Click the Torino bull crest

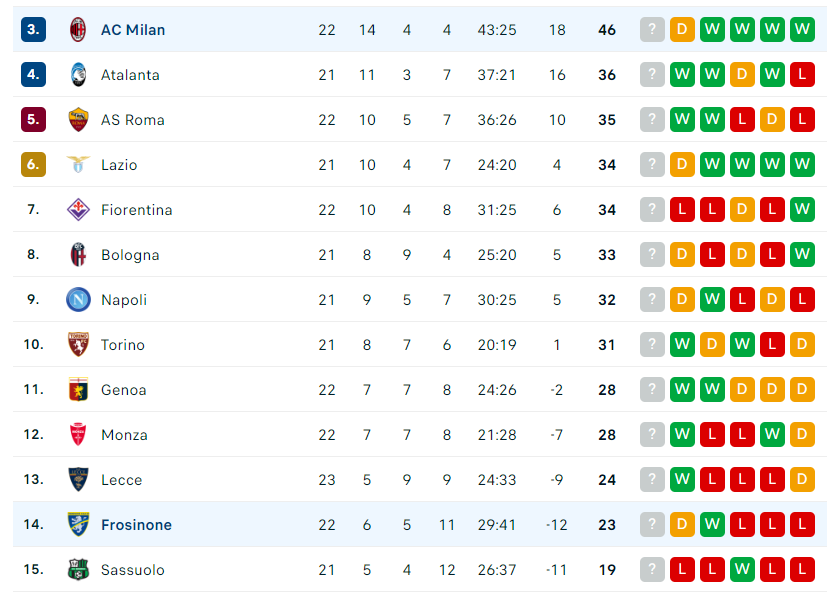coord(78,344)
